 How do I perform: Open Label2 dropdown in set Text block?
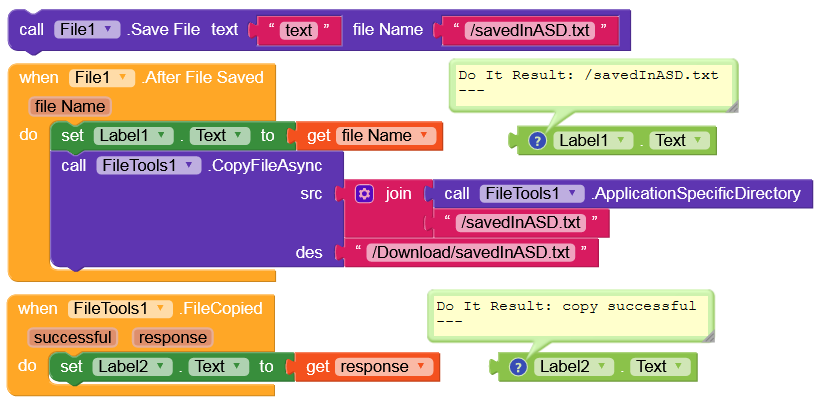[x=133, y=367]
